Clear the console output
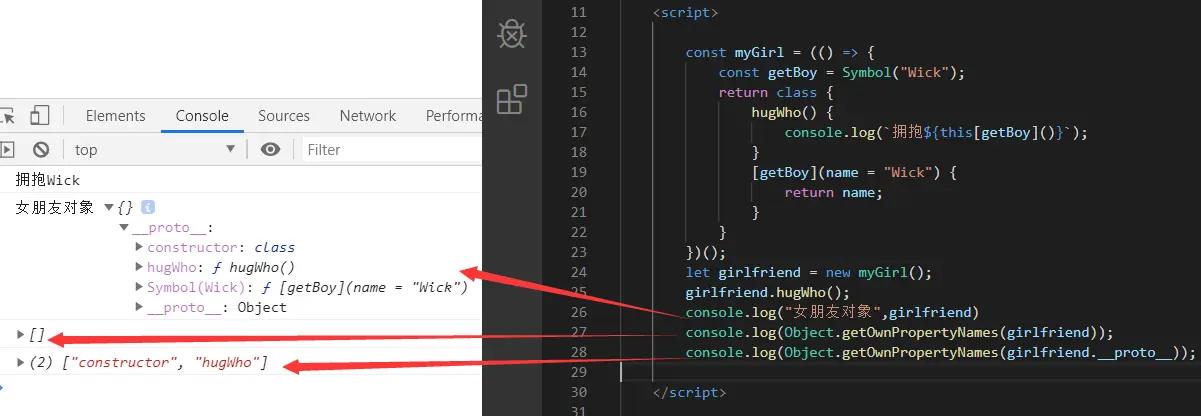Screen dimensions: 1201x416 coord(41,150)
